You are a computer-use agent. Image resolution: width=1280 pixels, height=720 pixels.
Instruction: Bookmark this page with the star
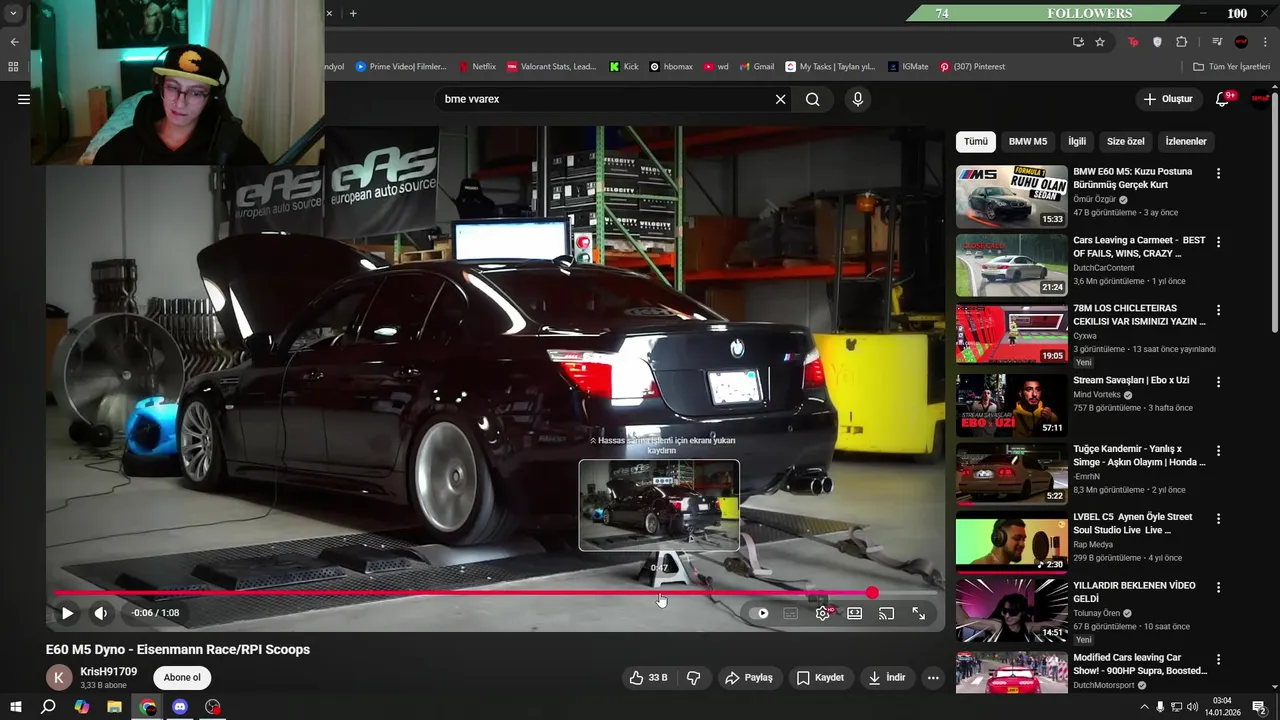[1100, 42]
